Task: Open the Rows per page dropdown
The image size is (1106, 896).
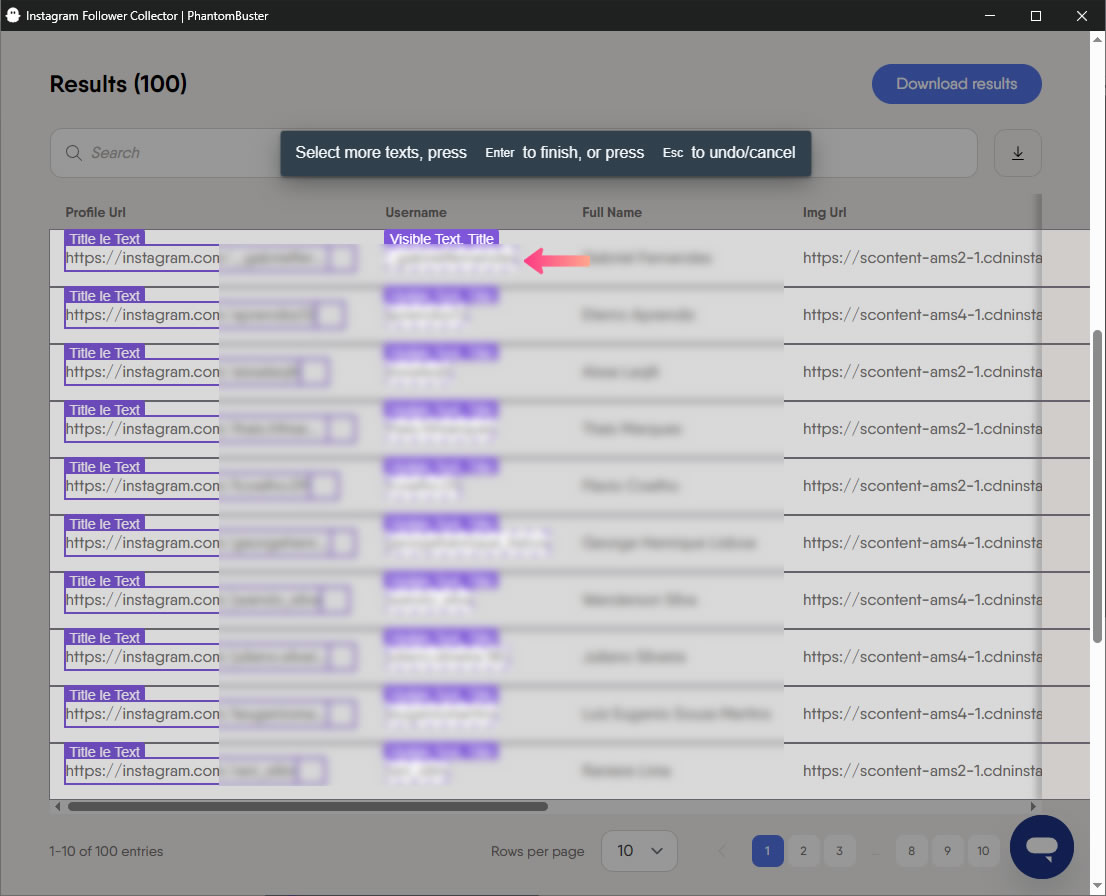Action: (639, 851)
